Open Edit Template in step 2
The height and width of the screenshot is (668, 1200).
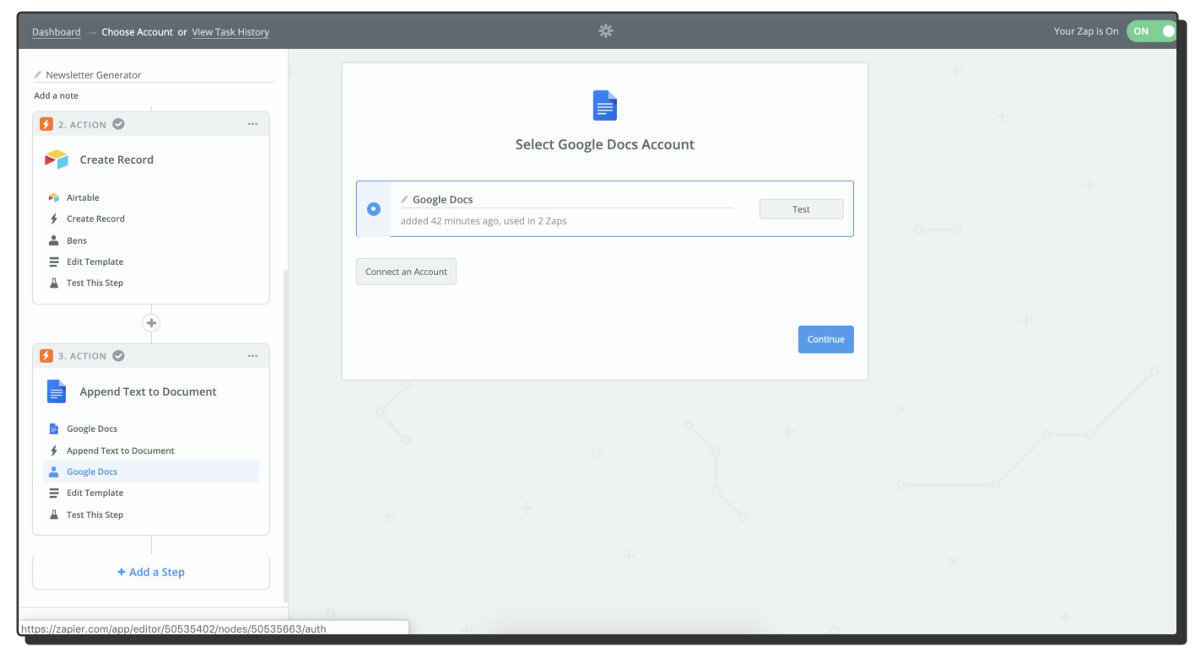151,262
